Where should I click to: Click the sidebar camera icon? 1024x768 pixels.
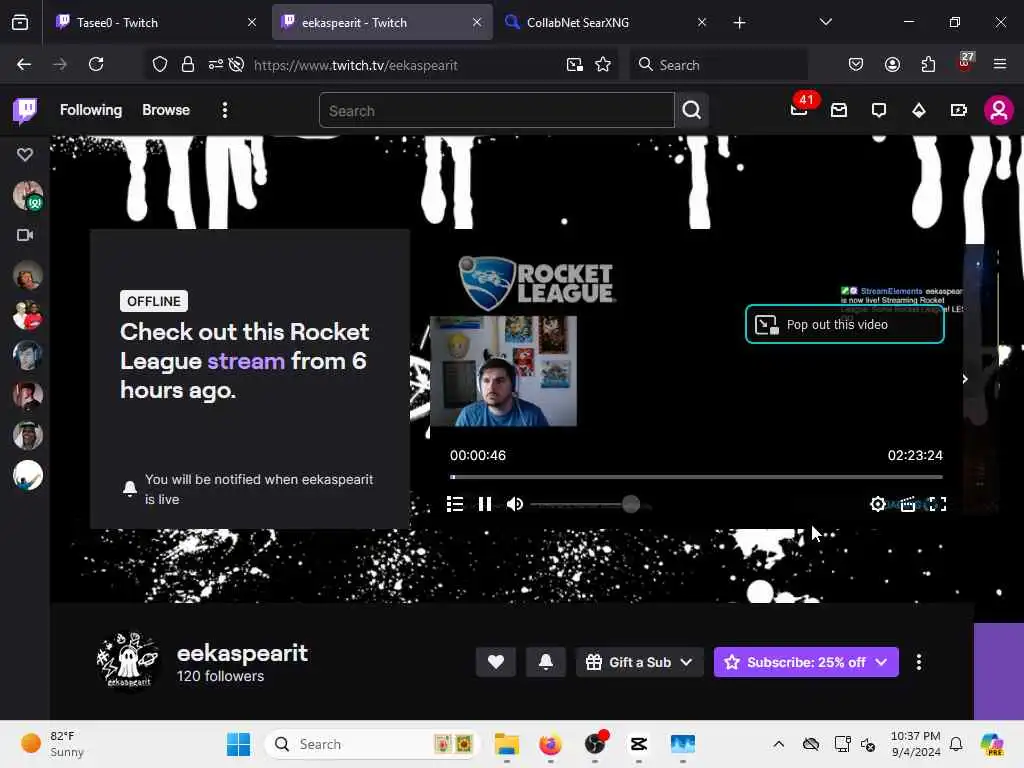coord(25,234)
